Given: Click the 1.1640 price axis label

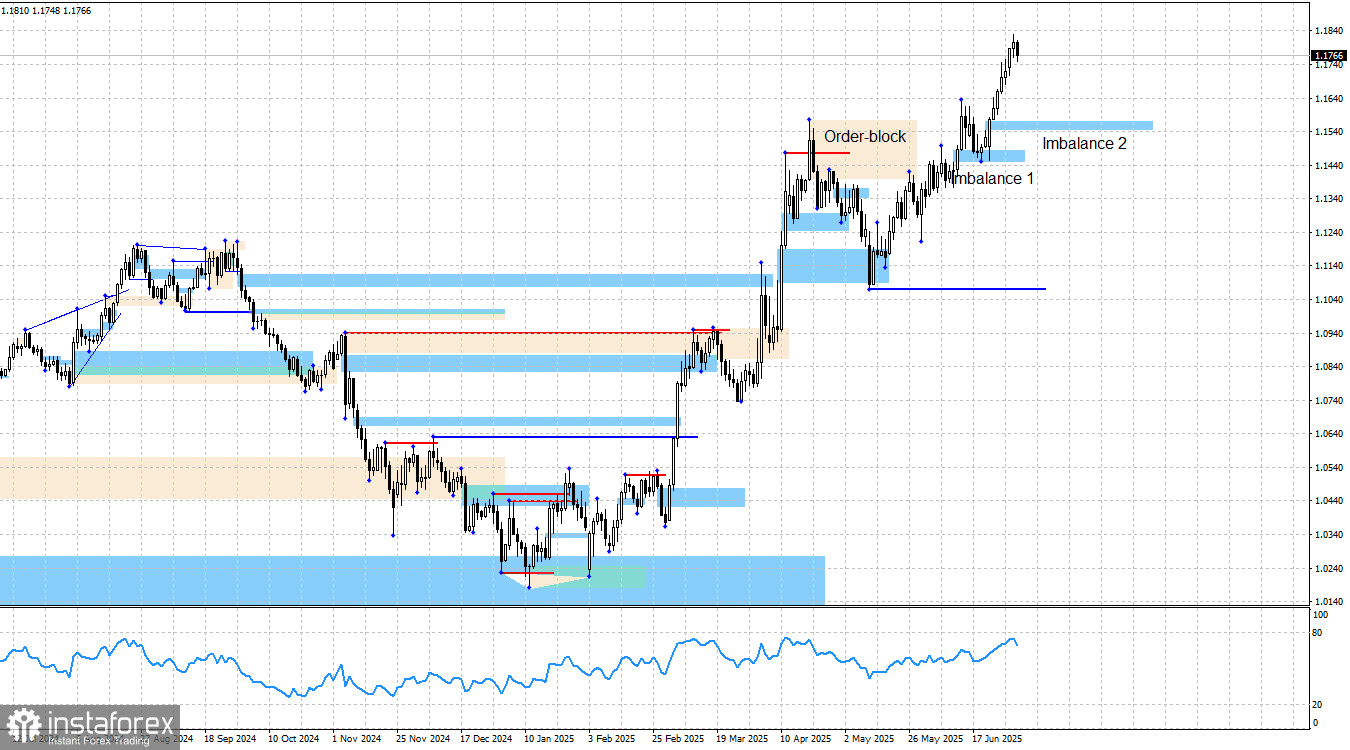Looking at the screenshot, I should coord(1328,98).
